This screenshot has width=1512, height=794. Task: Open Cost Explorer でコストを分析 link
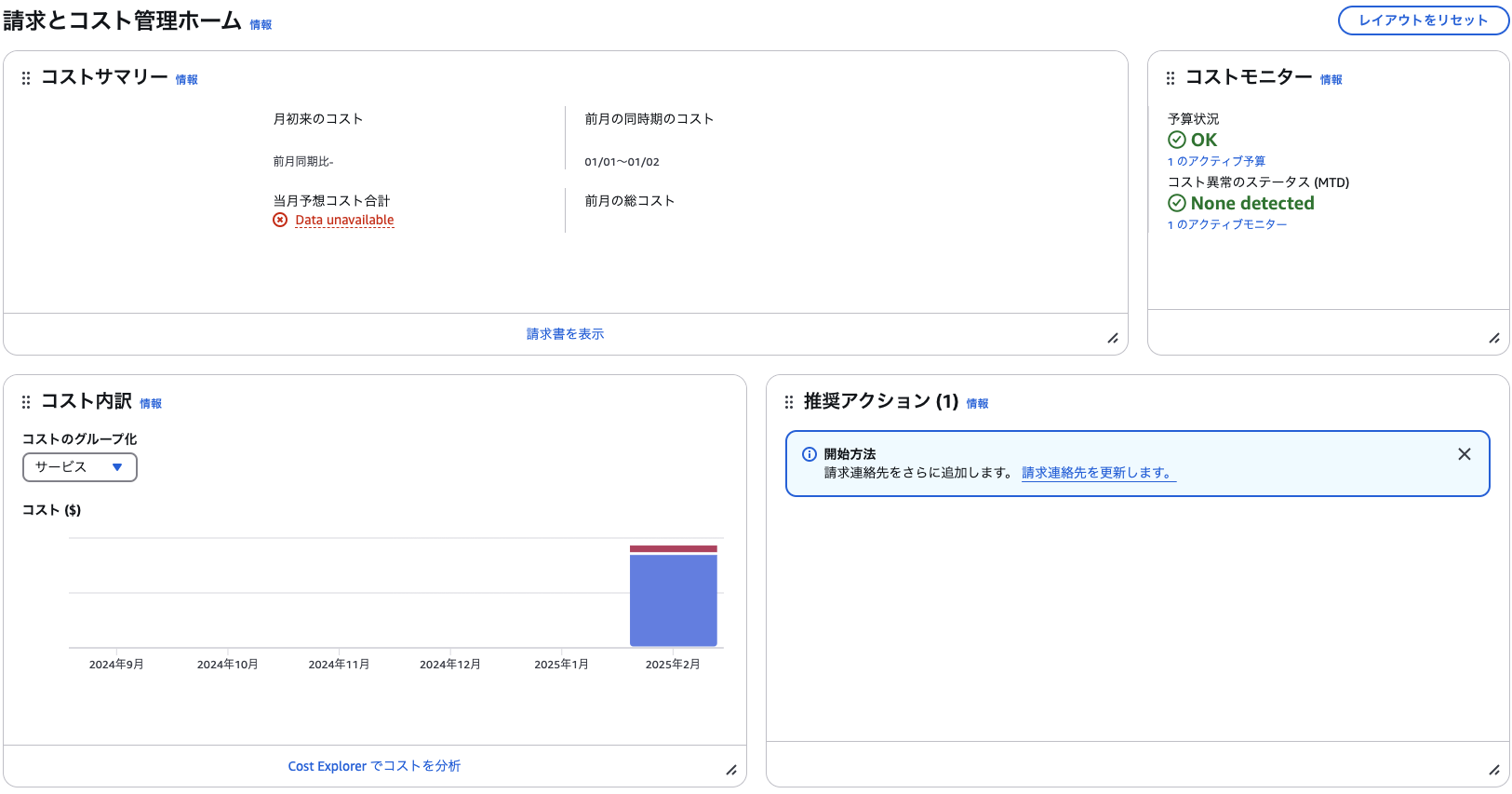point(374,766)
